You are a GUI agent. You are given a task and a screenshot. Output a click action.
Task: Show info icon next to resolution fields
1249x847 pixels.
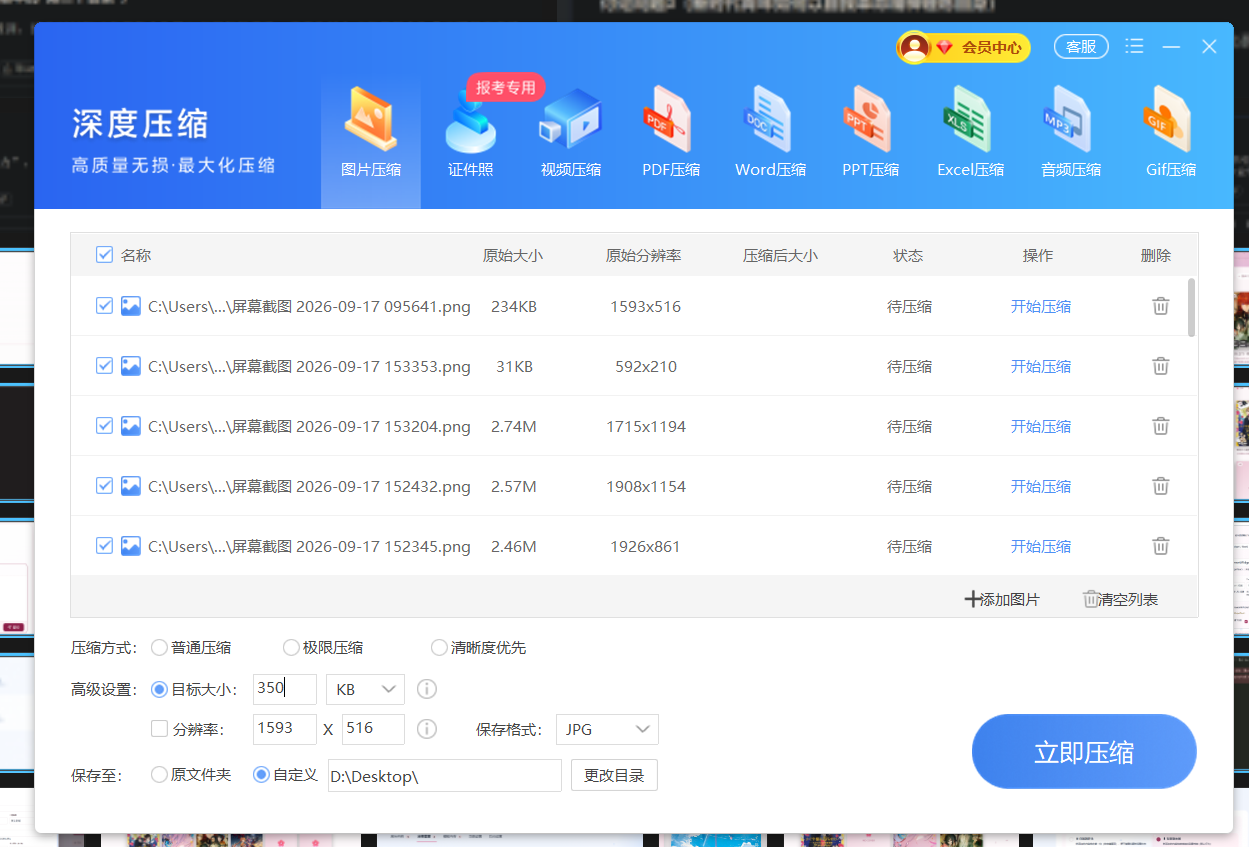427,729
